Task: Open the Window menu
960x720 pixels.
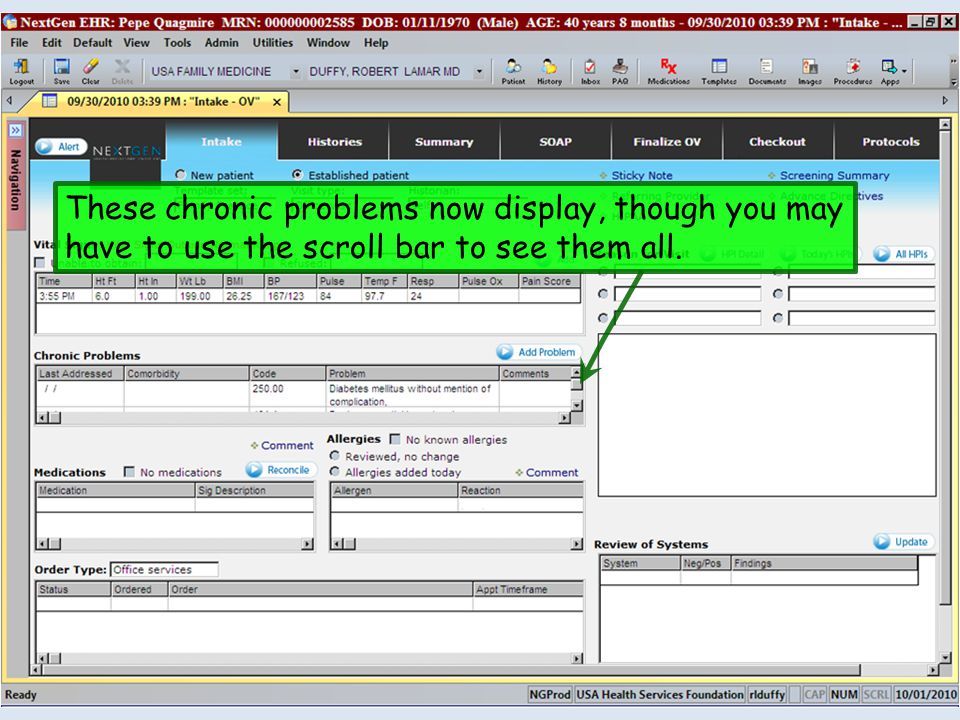Action: click(x=328, y=42)
